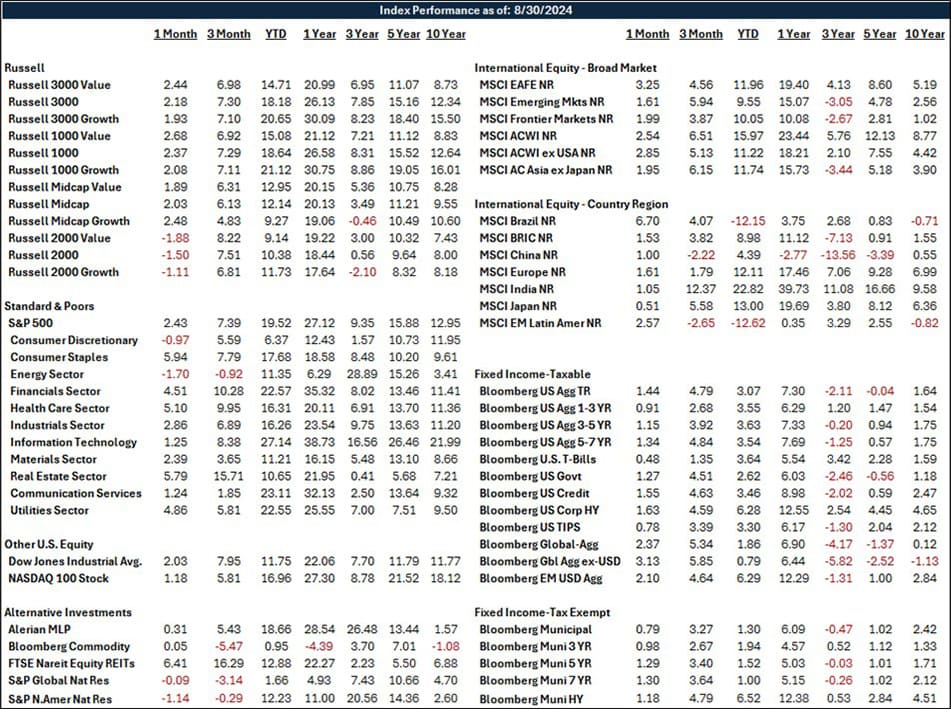This screenshot has height=709, width=951.
Task: Select the "Bloomberg US Corp HY" label
Action: tap(539, 510)
